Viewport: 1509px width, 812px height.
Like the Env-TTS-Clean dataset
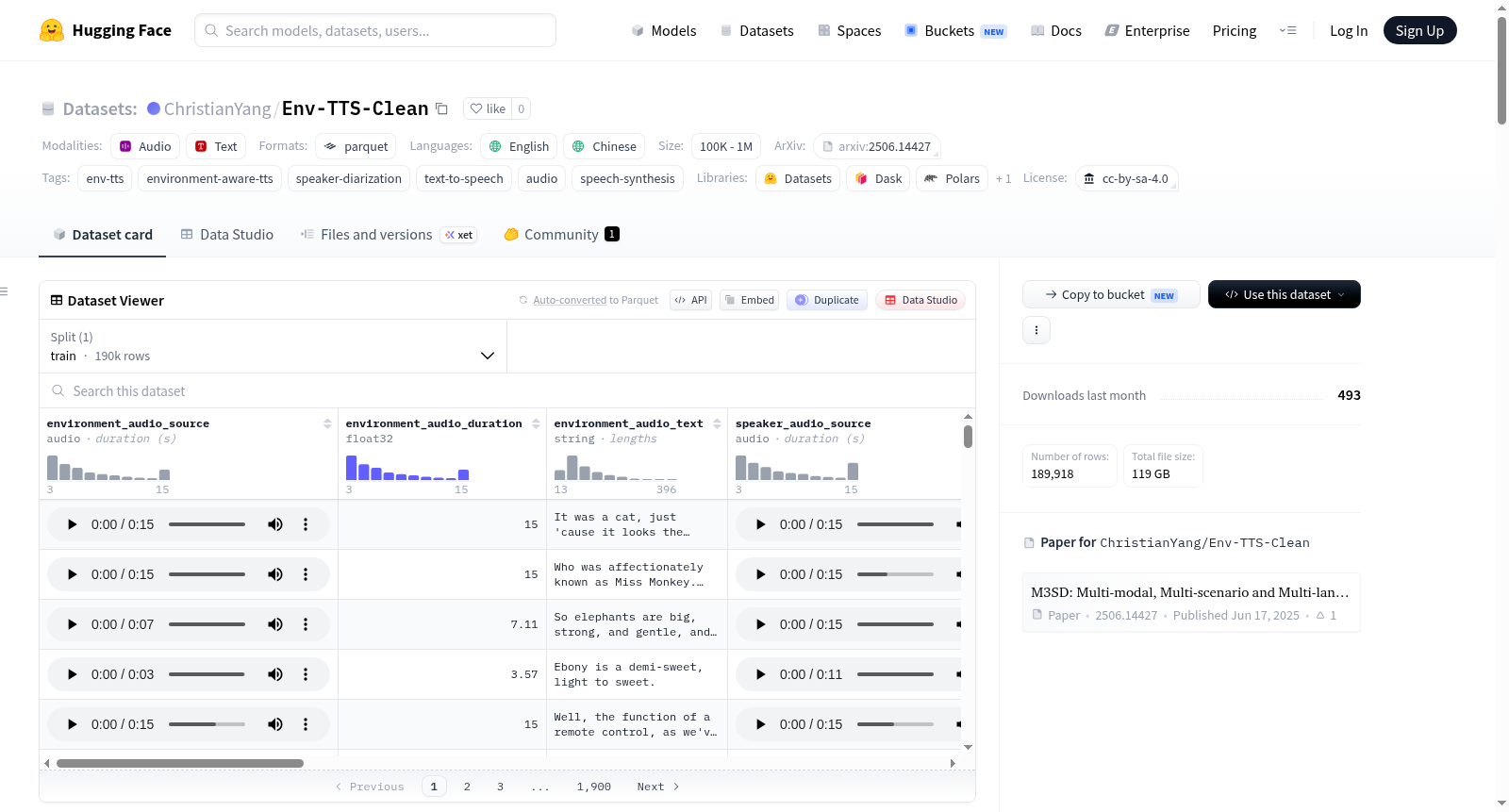pyautogui.click(x=489, y=108)
